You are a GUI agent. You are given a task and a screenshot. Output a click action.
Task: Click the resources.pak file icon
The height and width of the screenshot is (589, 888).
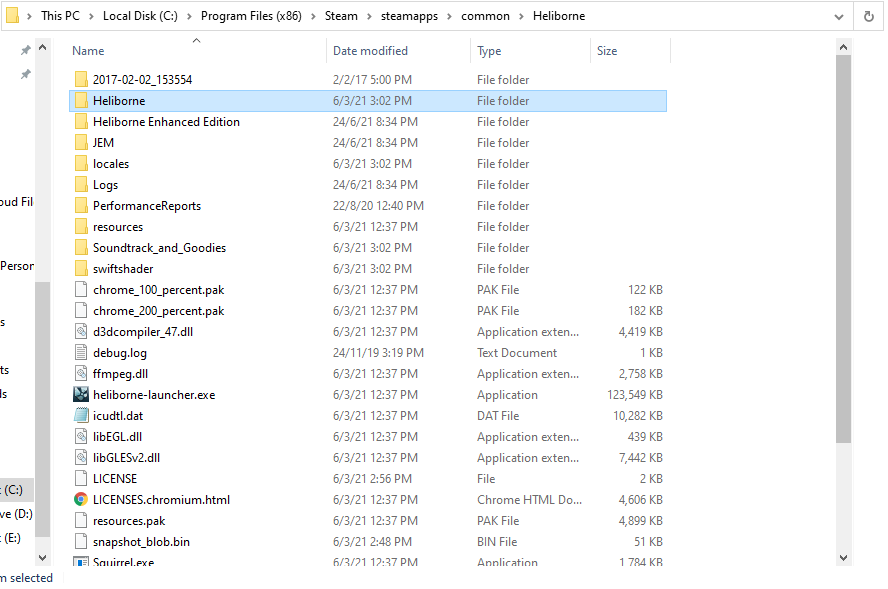coord(81,520)
